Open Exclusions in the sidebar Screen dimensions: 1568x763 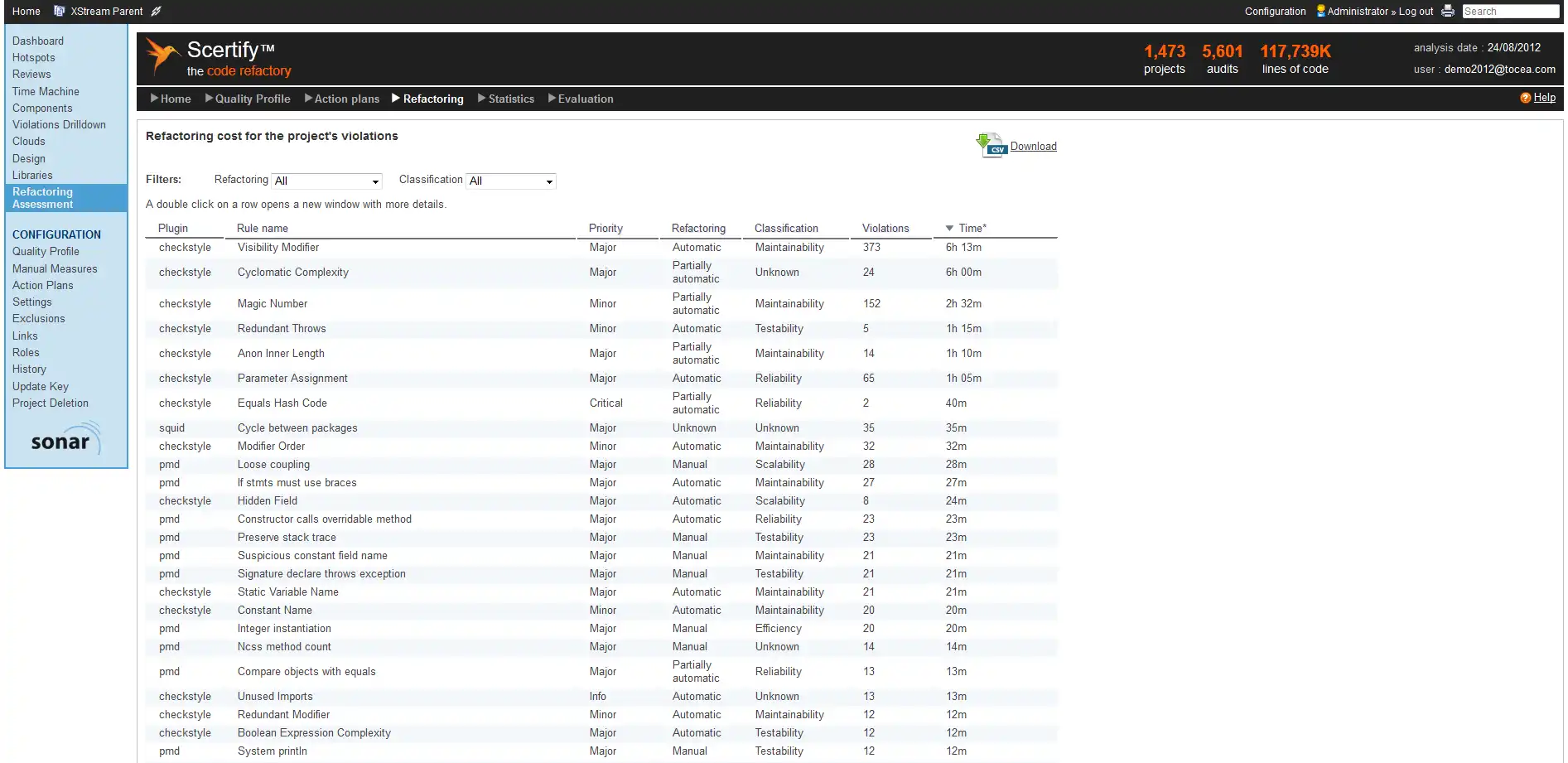[38, 318]
